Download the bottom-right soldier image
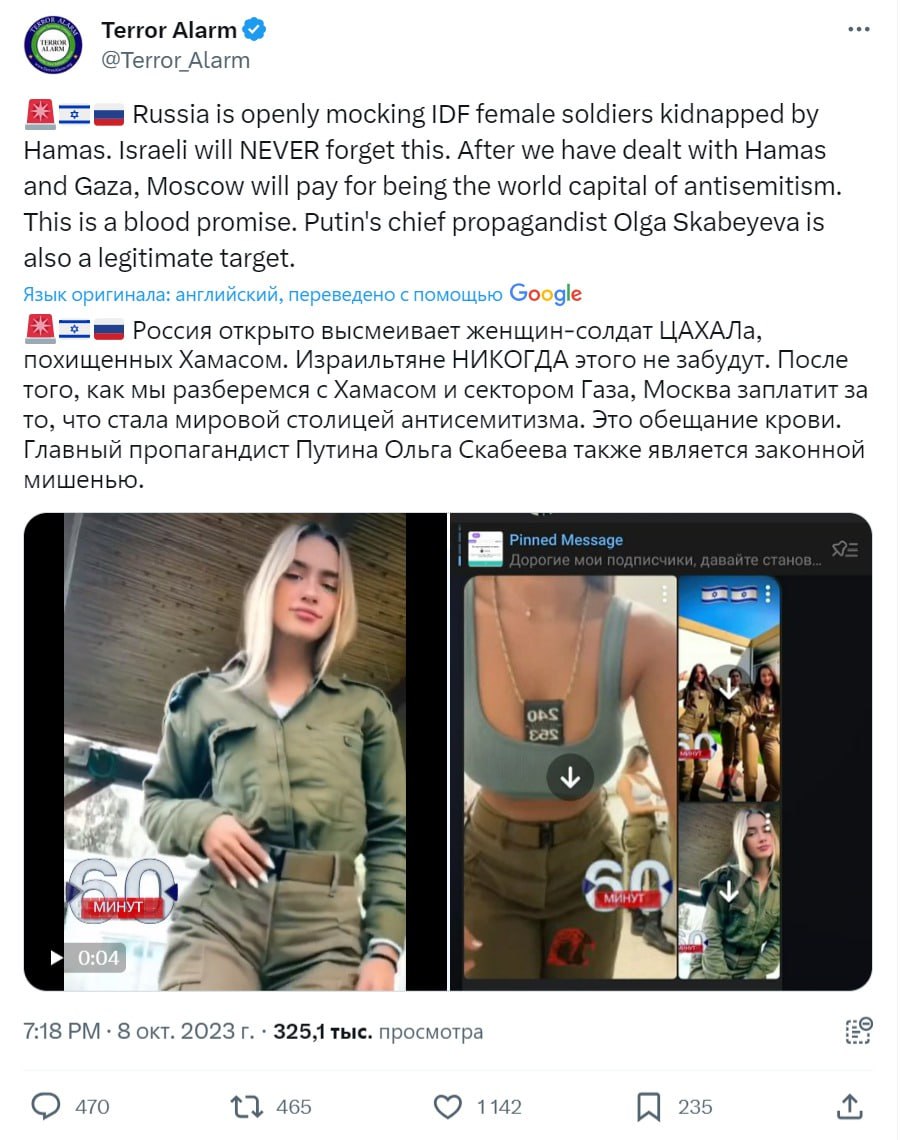This screenshot has height=1140, width=900. pyautogui.click(x=728, y=891)
